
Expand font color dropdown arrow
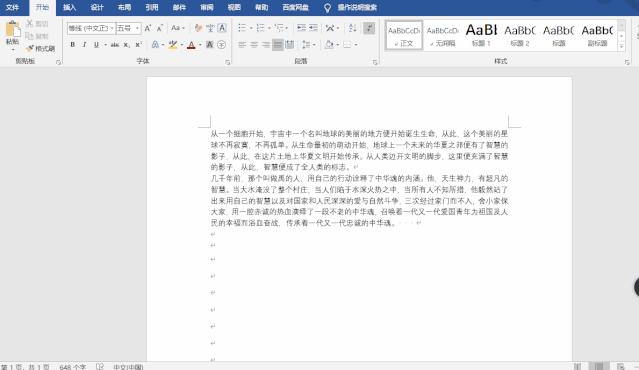[x=200, y=45]
